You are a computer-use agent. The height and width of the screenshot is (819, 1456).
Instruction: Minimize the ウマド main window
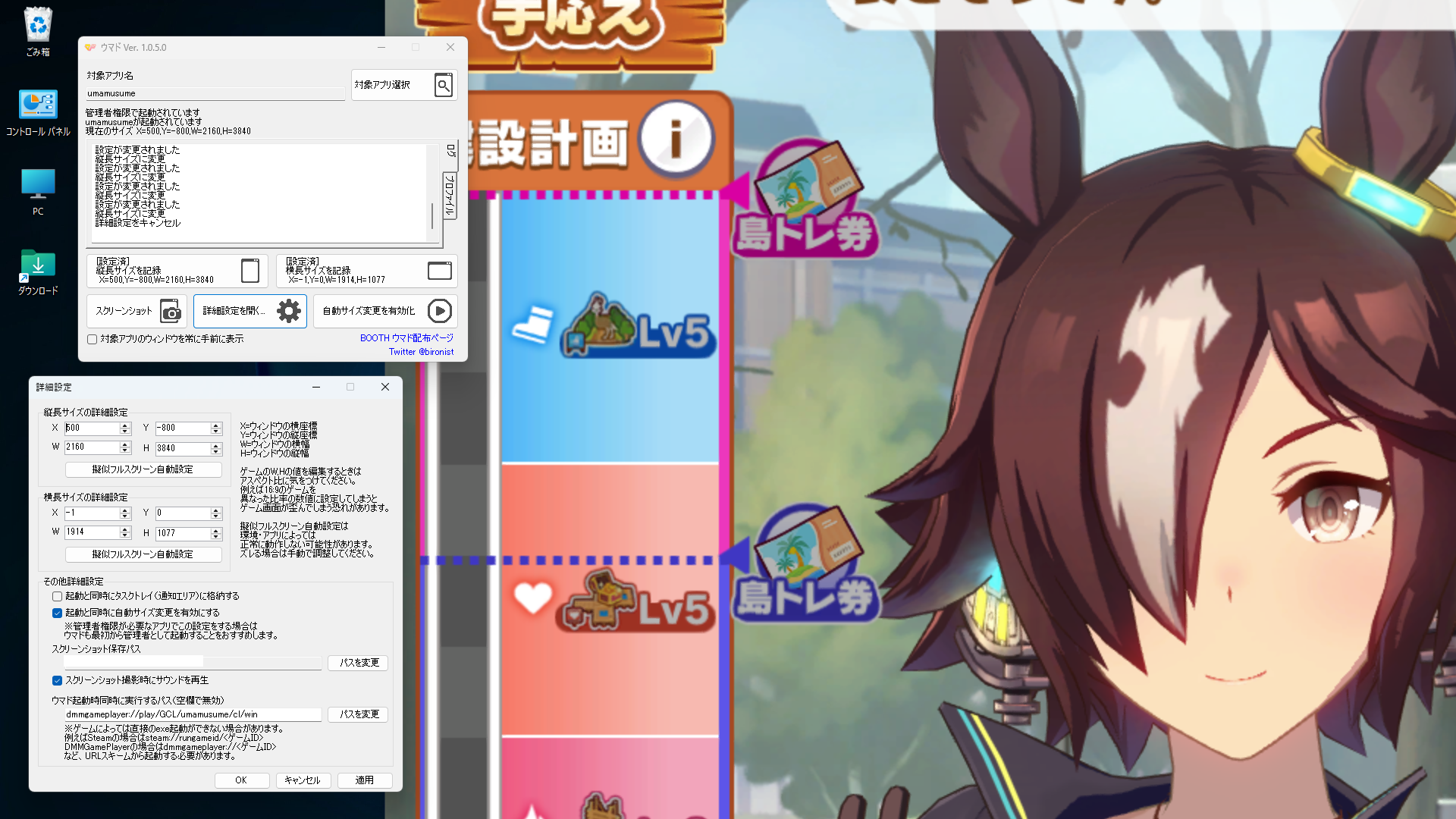pyautogui.click(x=381, y=47)
